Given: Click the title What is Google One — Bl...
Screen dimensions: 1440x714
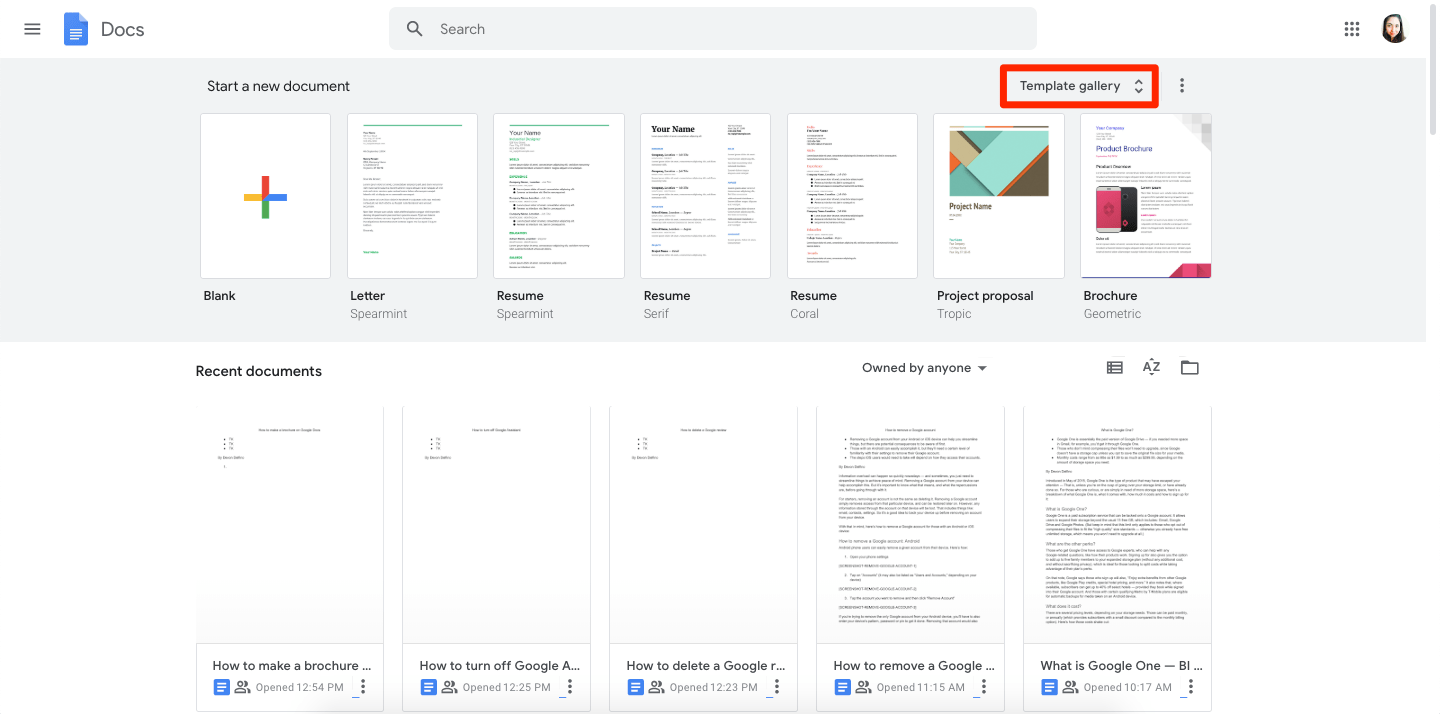Looking at the screenshot, I should 1120,665.
